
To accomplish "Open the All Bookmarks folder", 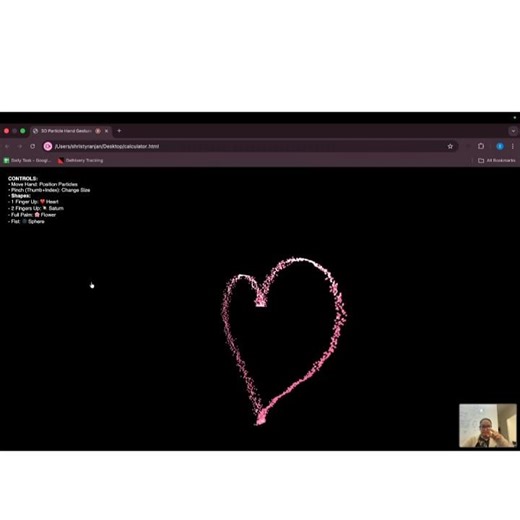I will (497, 161).
